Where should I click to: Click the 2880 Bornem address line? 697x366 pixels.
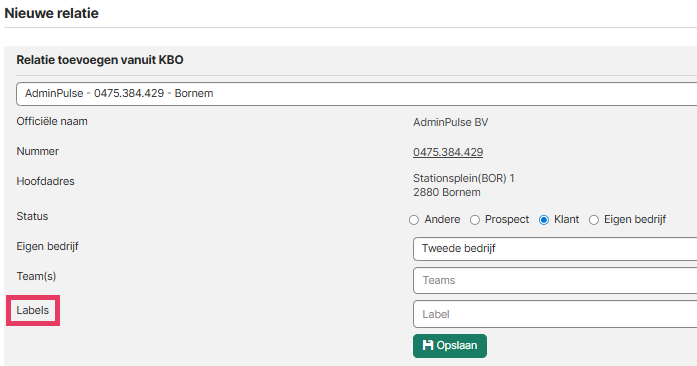(447, 193)
